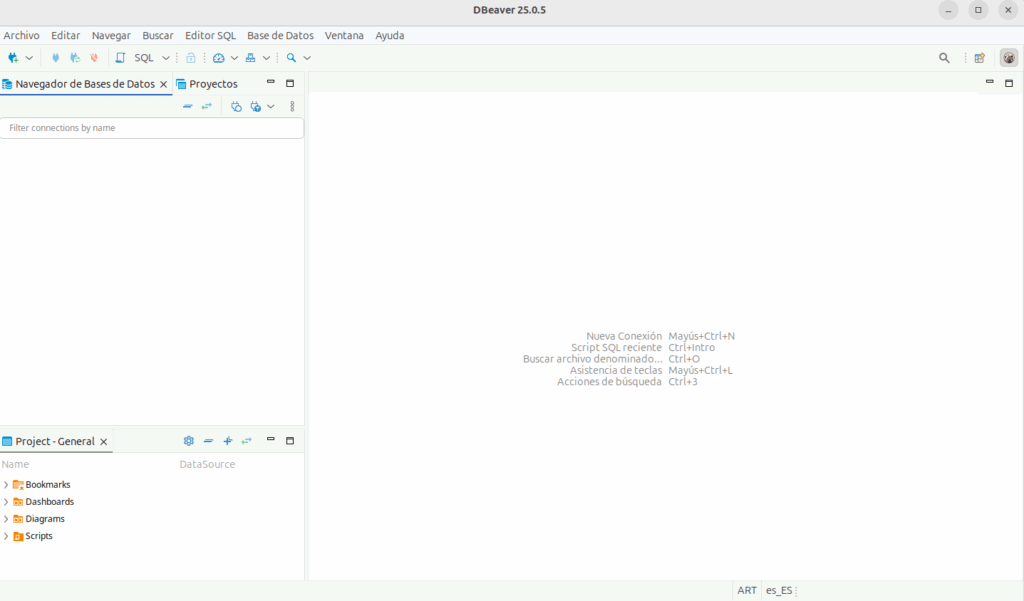The width and height of the screenshot is (1024, 601).
Task: Toggle link with editor in the Project panel
Action: [246, 441]
